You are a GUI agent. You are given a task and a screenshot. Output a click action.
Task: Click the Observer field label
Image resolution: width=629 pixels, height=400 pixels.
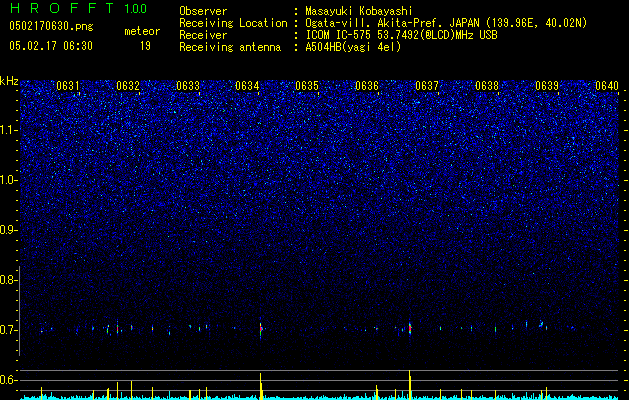[x=203, y=11]
